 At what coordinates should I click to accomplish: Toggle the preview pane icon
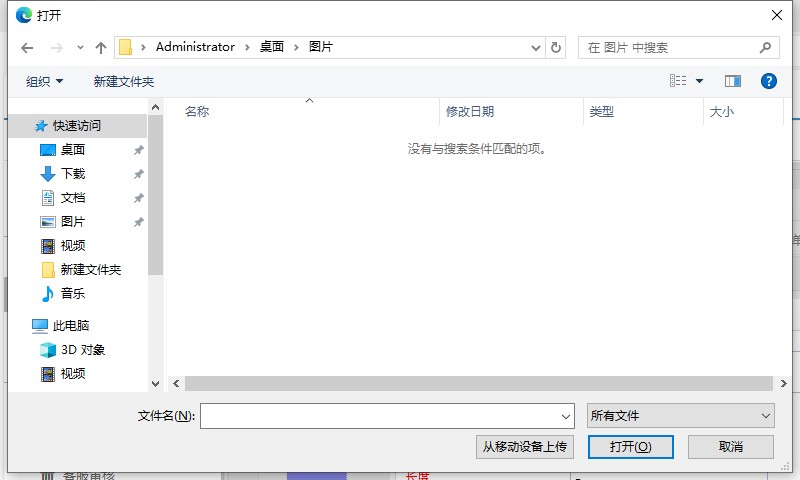pyautogui.click(x=733, y=81)
